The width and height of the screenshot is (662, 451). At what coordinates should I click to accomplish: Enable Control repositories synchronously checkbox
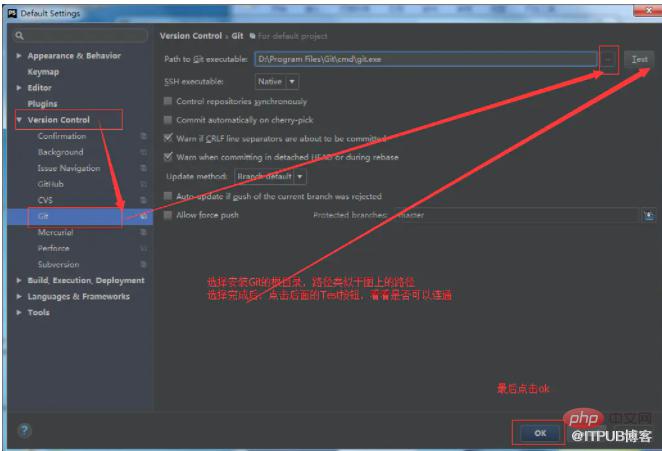(x=168, y=101)
